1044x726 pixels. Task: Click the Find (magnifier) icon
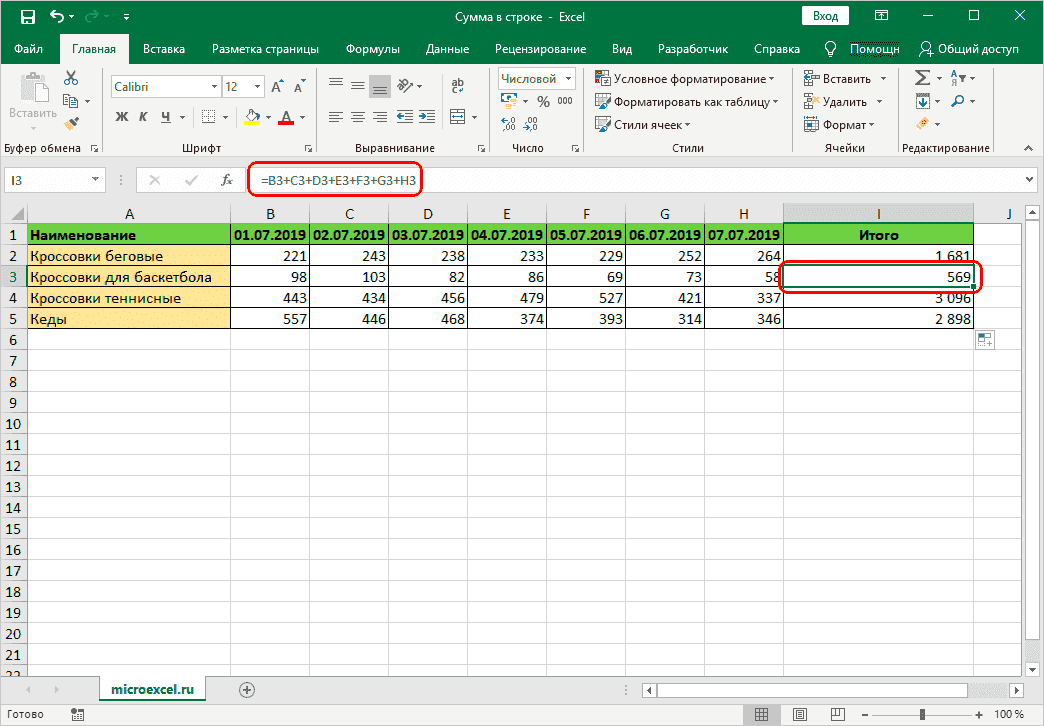point(957,101)
